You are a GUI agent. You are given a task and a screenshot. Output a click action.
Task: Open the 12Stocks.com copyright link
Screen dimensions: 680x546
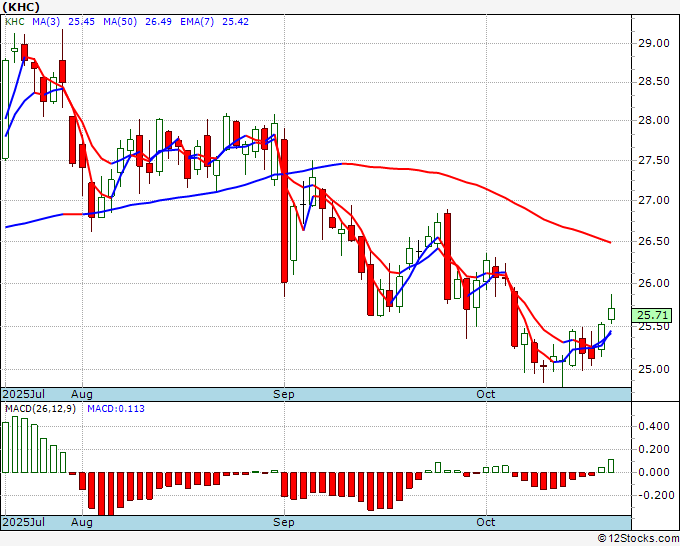click(638, 539)
